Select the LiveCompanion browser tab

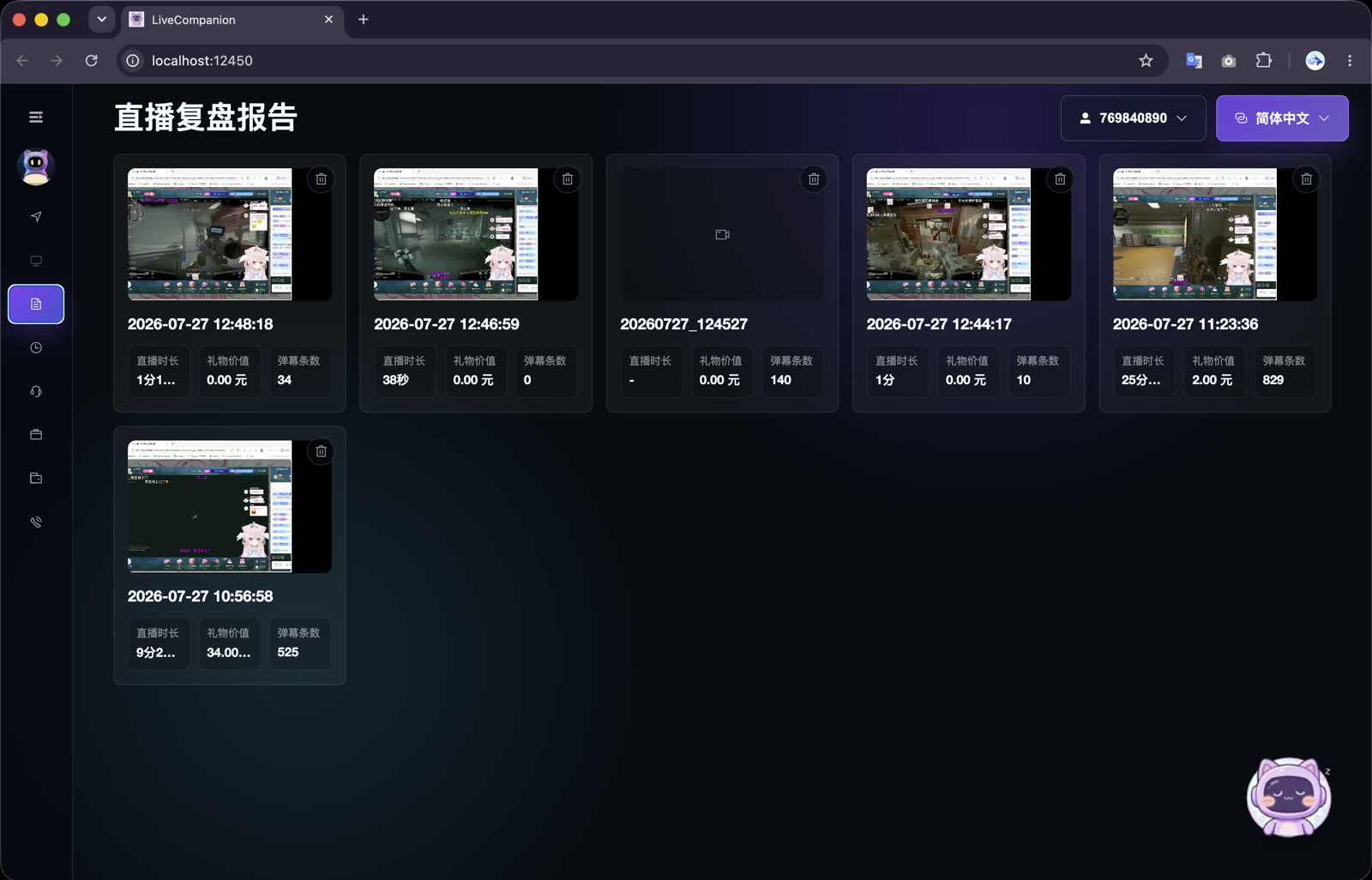pyautogui.click(x=232, y=20)
